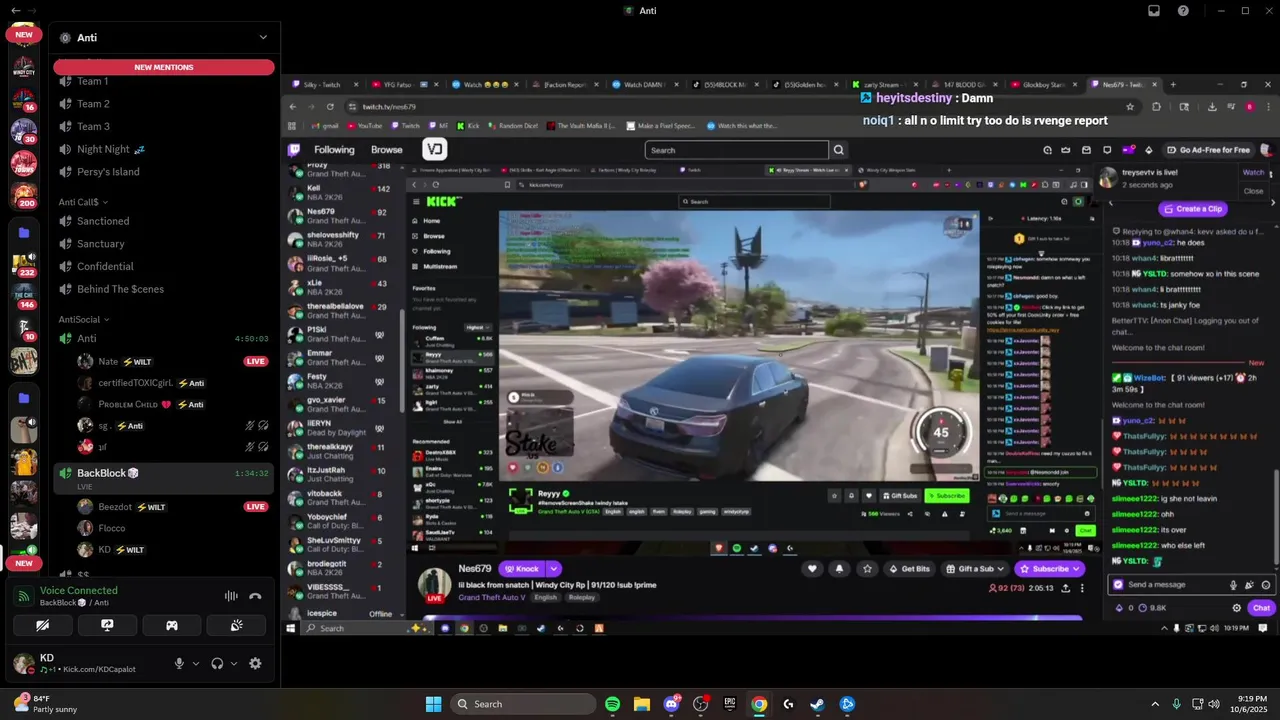Click the Twitch logo in the stream
The width and height of the screenshot is (1280, 720).
point(294,150)
